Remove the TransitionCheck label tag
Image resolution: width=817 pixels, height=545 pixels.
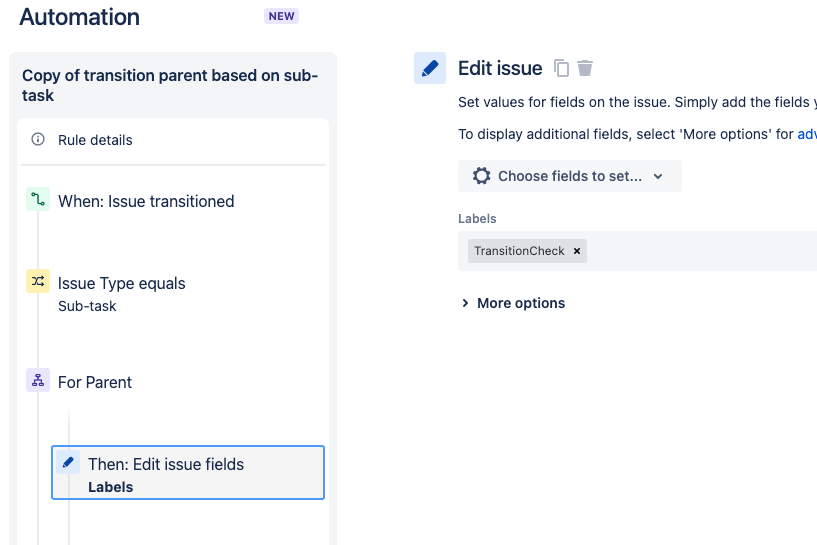[577, 251]
